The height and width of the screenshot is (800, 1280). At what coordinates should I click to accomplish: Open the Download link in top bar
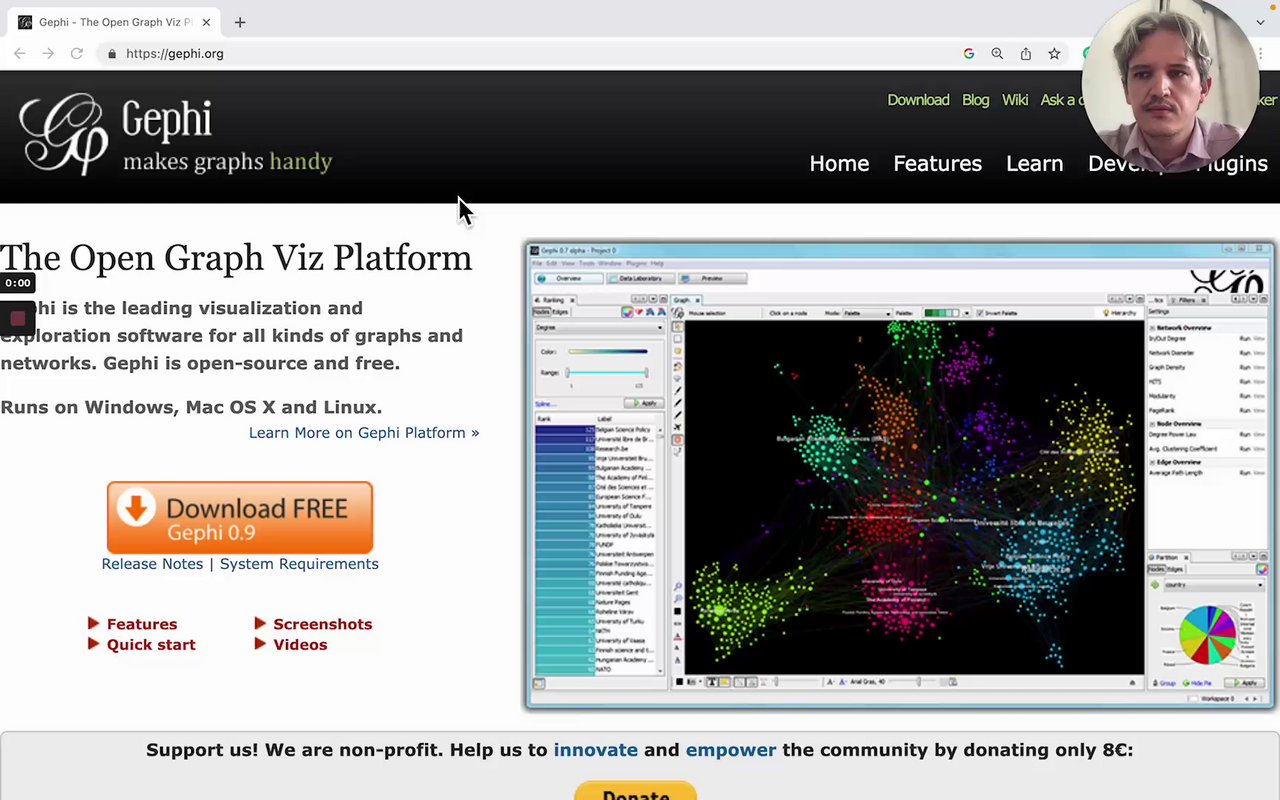pos(918,100)
